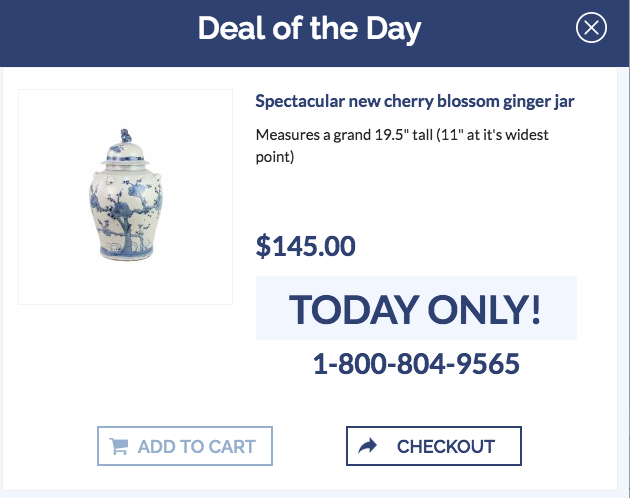Click the 'CHECKOUT' label text
Image resolution: width=630 pixels, height=498 pixels.
coord(446,447)
